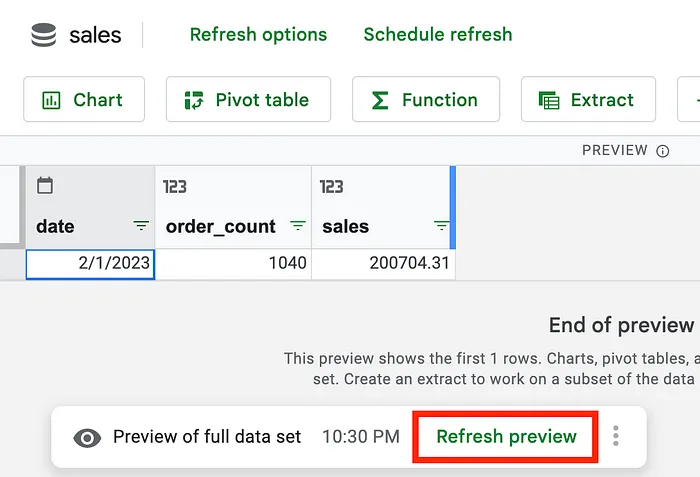Click the sales database icon

[44, 35]
